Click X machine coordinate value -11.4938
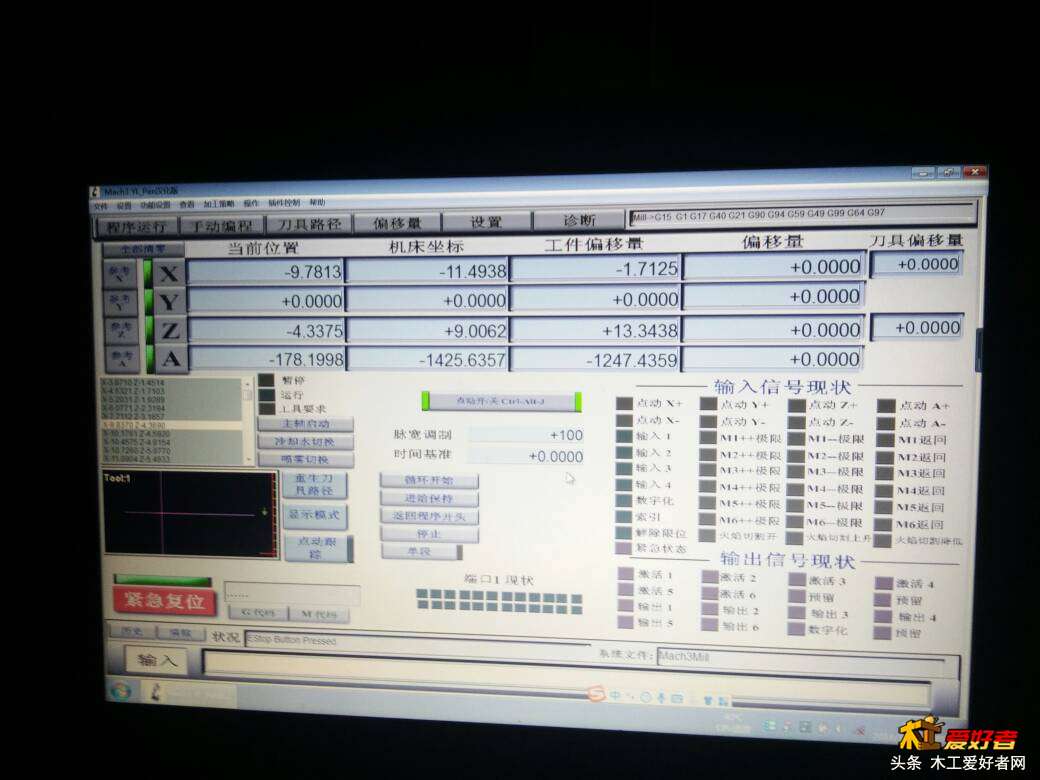1040x780 pixels. [426, 271]
